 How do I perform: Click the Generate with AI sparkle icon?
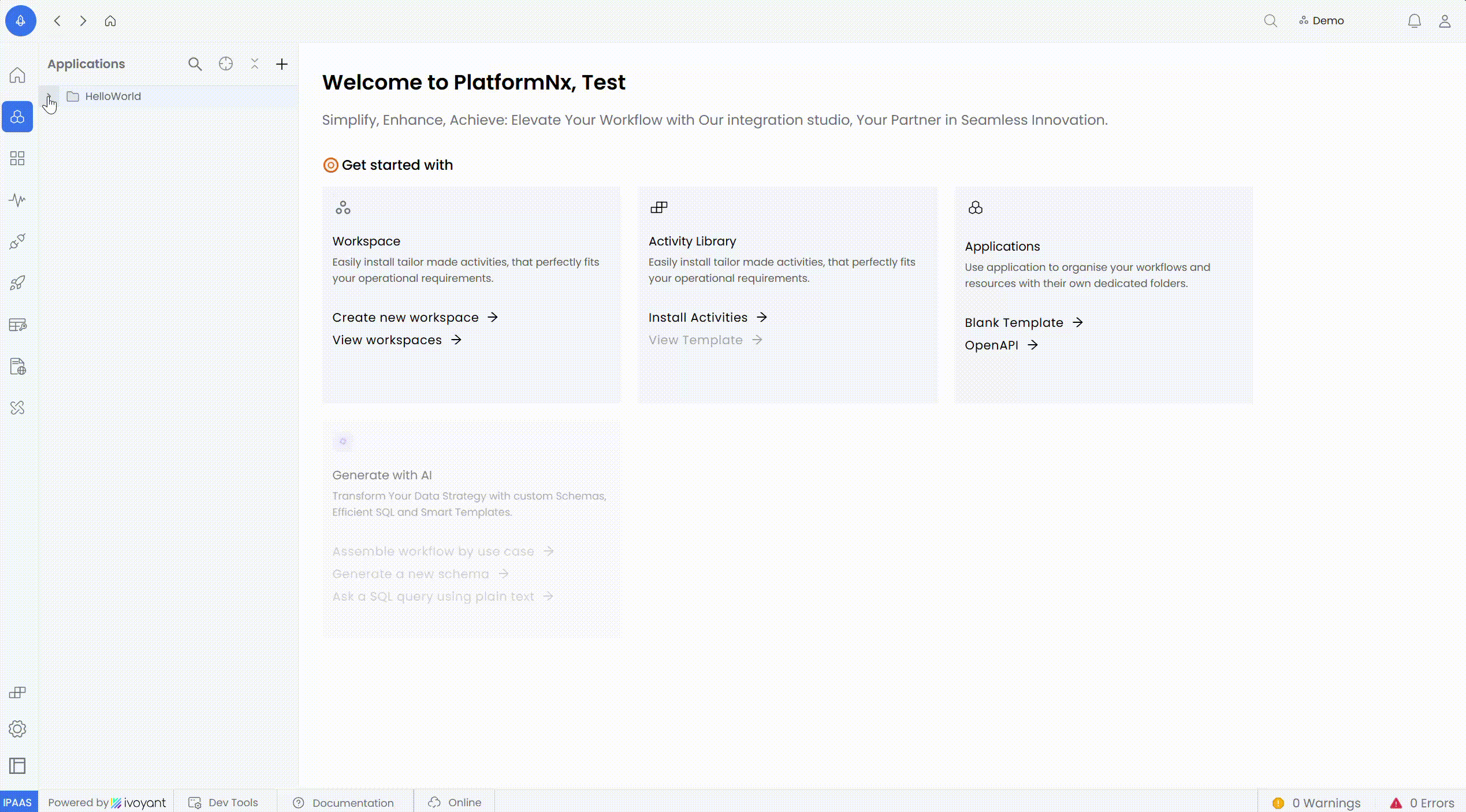coord(343,442)
